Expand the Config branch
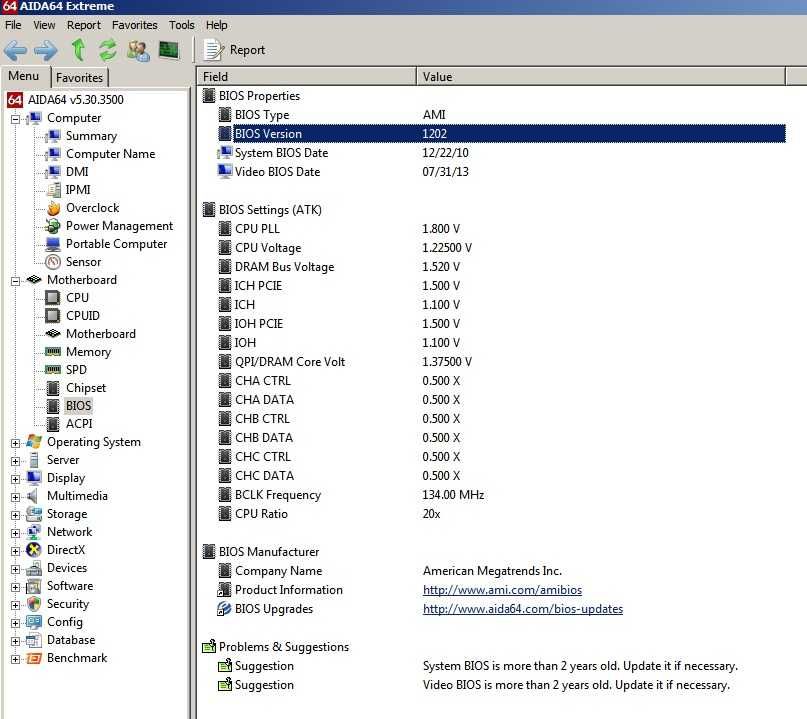The image size is (807, 719). pos(15,623)
